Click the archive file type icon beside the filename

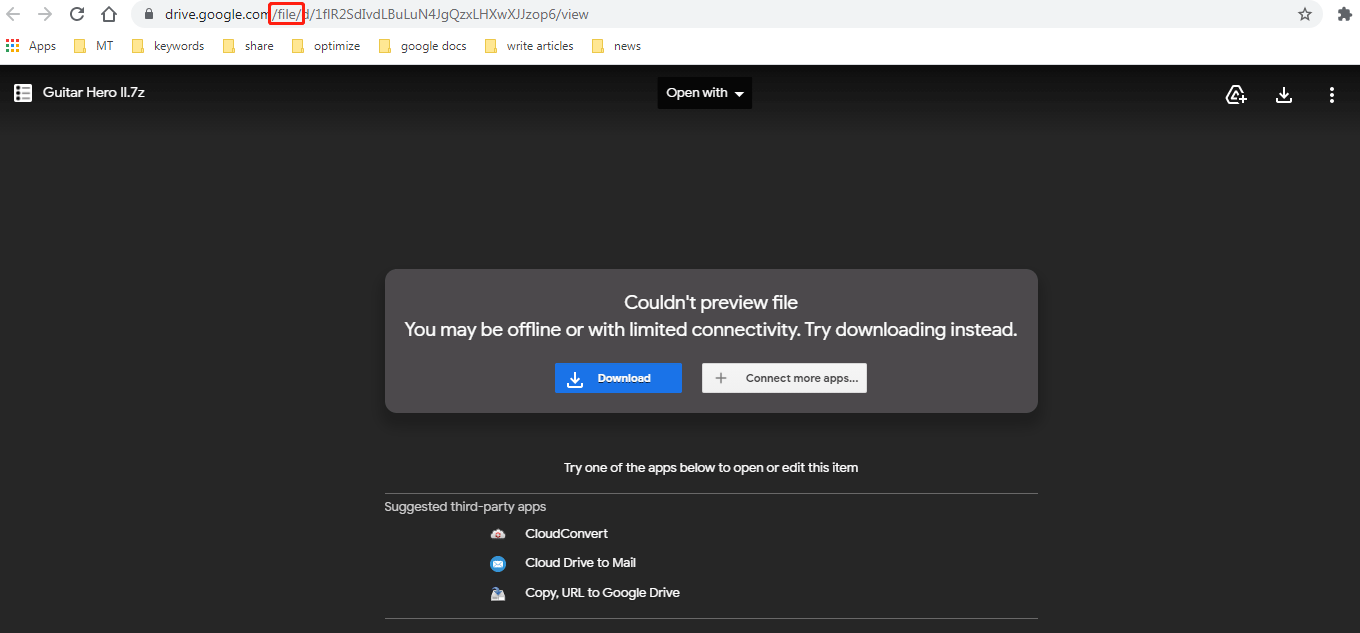(x=22, y=92)
